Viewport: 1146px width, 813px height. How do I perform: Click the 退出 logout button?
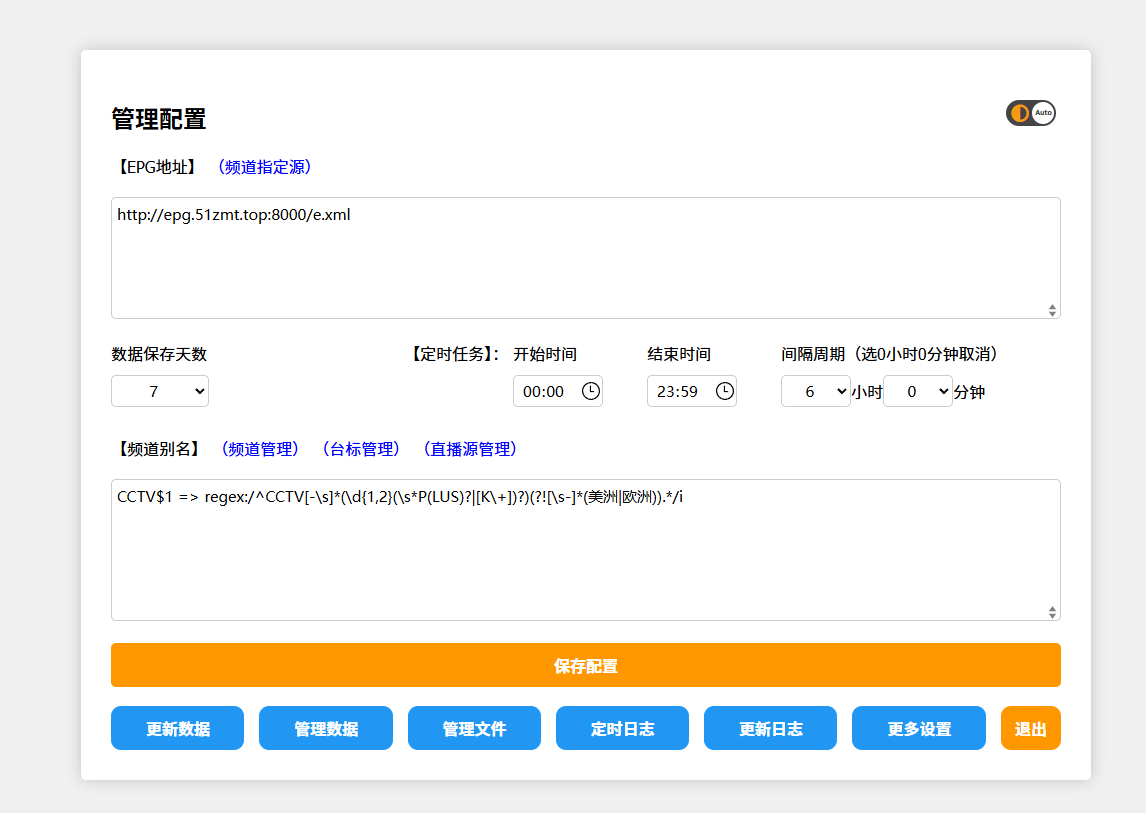1030,728
